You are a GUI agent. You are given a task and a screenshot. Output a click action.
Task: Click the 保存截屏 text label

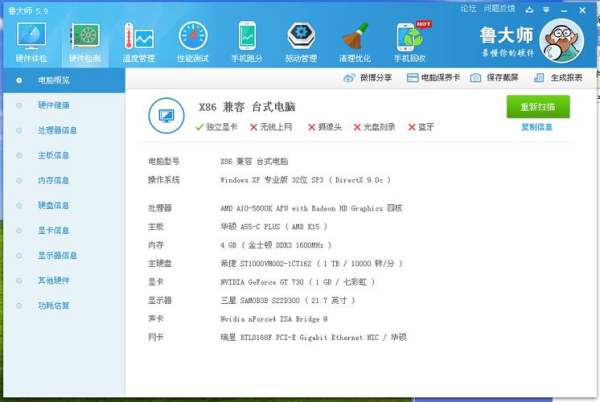(x=502, y=78)
